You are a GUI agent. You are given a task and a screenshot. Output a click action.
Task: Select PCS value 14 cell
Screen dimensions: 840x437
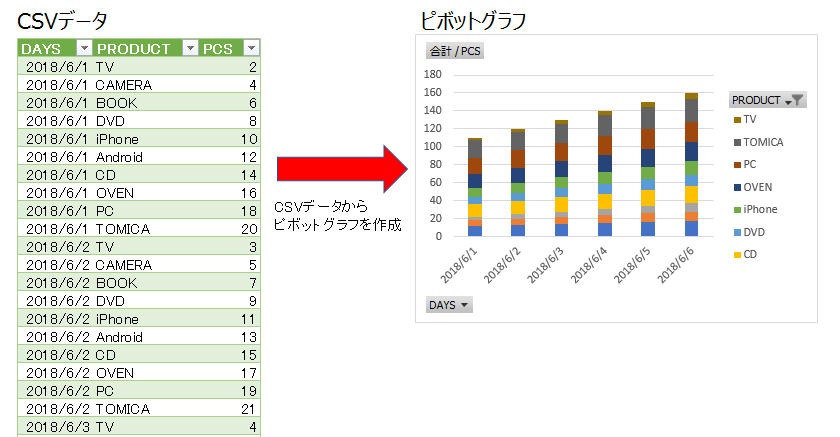click(x=230, y=175)
